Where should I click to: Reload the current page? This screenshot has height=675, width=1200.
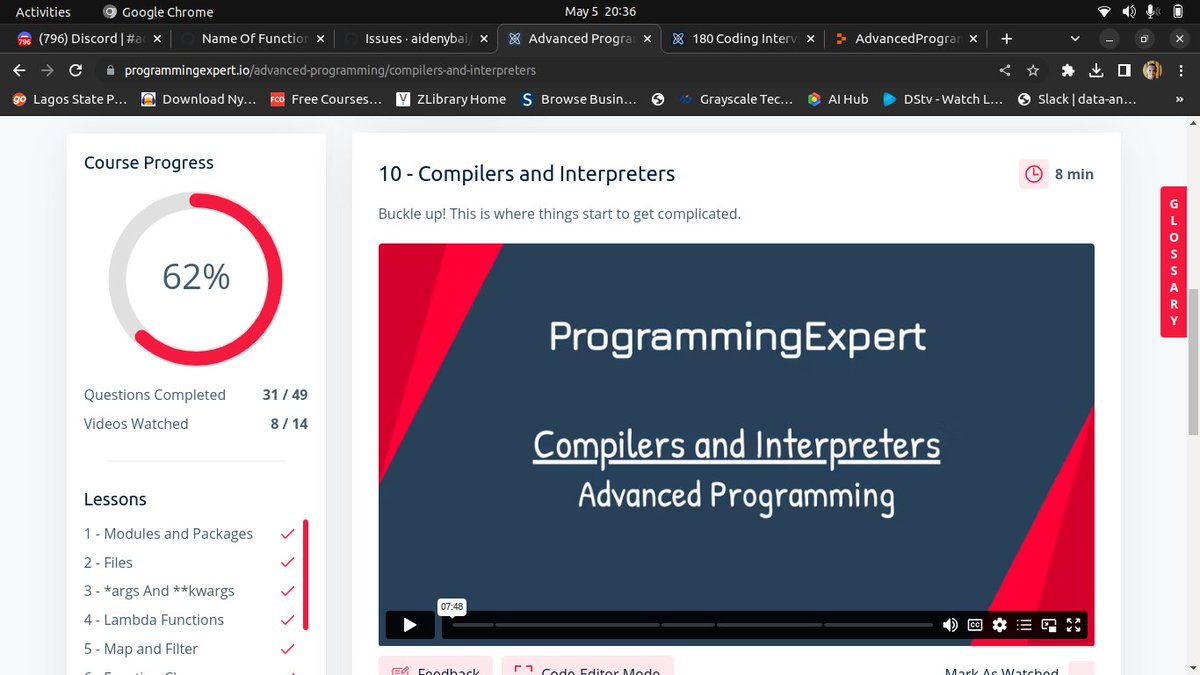[76, 71]
